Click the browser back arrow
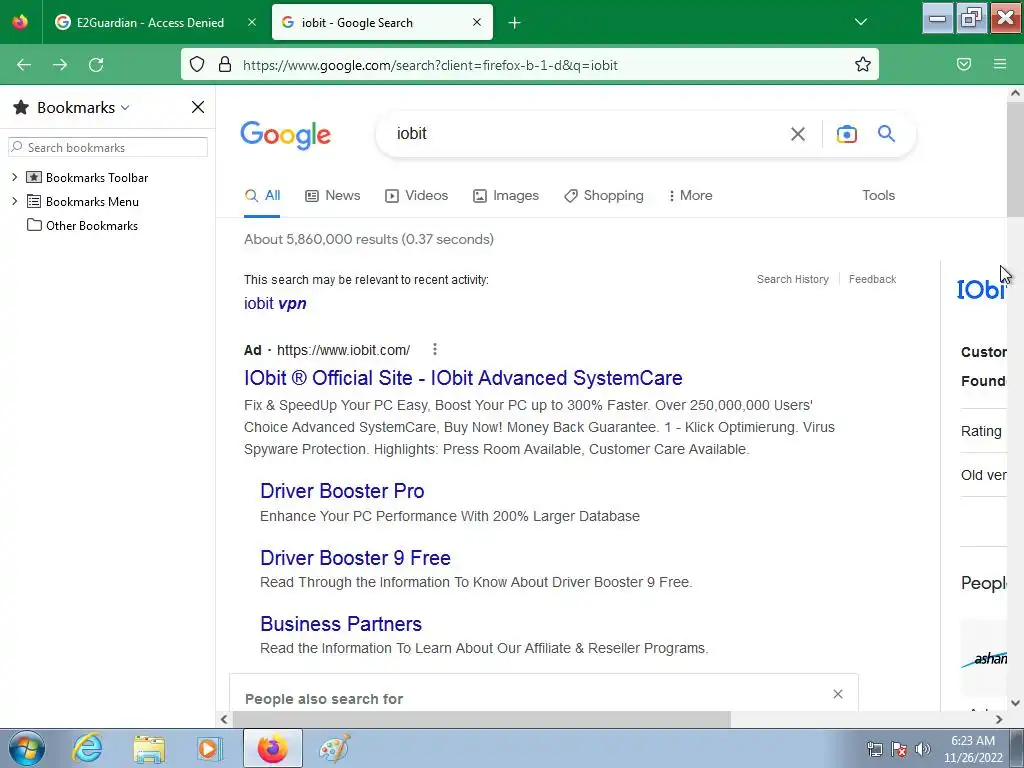The image size is (1024, 768). (x=24, y=65)
